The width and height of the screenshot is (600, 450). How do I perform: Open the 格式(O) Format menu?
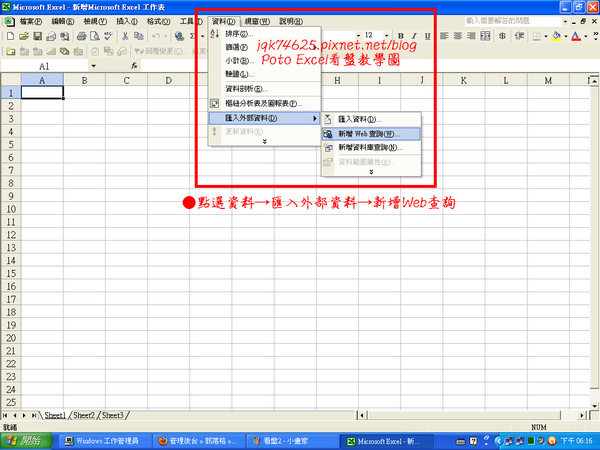tap(158, 21)
